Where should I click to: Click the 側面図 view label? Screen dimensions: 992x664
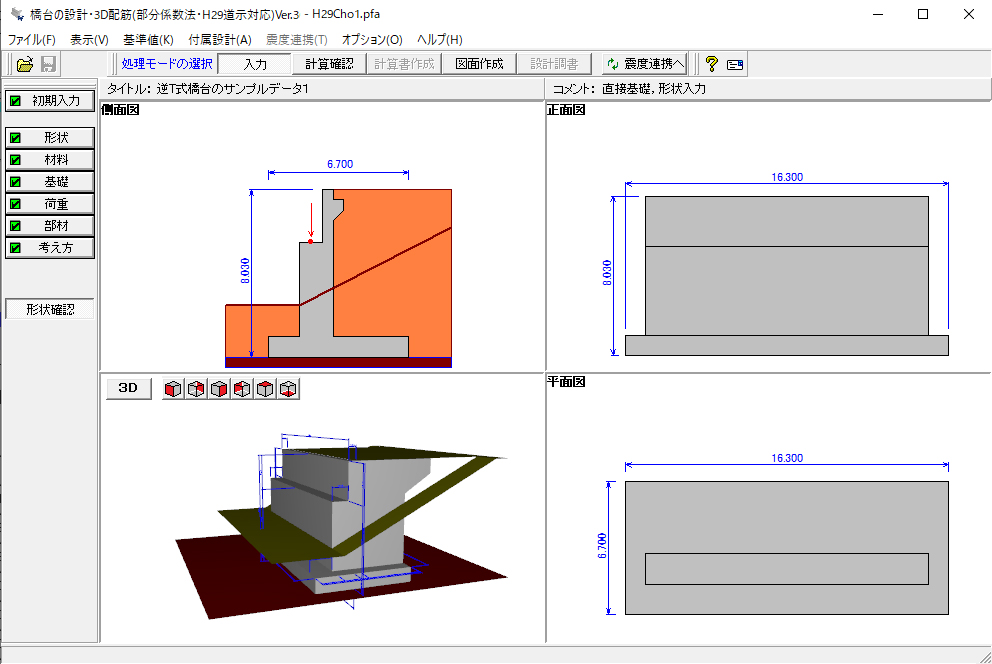(x=120, y=109)
